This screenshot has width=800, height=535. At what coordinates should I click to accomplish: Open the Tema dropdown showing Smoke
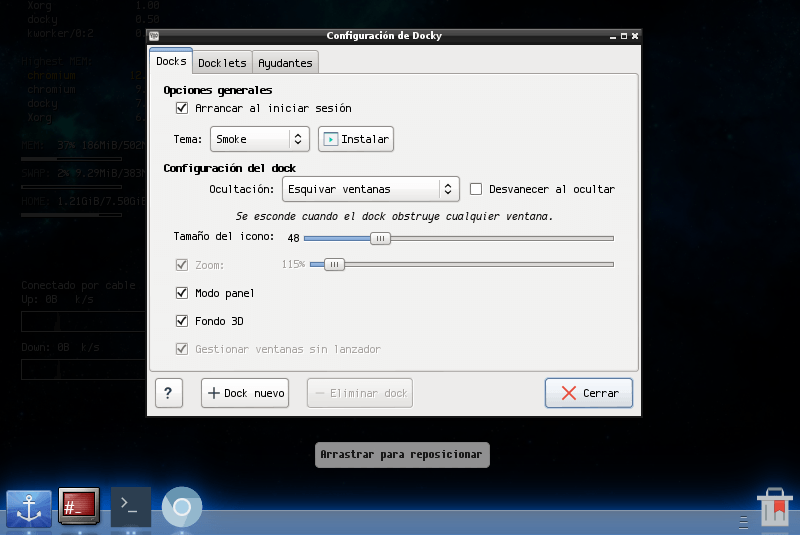pyautogui.click(x=260, y=139)
